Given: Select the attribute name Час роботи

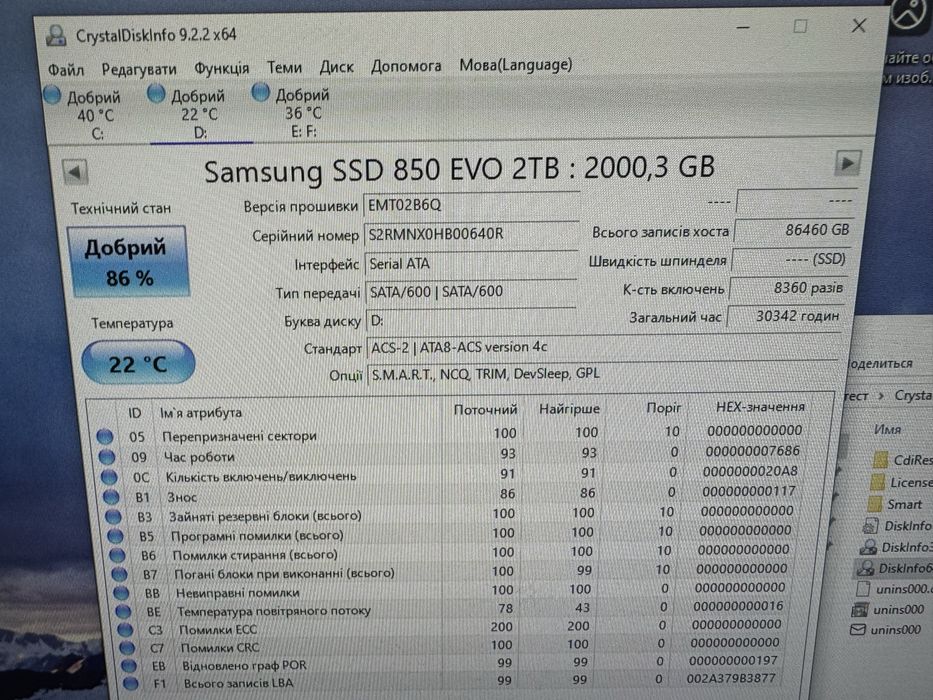Looking at the screenshot, I should coord(199,457).
